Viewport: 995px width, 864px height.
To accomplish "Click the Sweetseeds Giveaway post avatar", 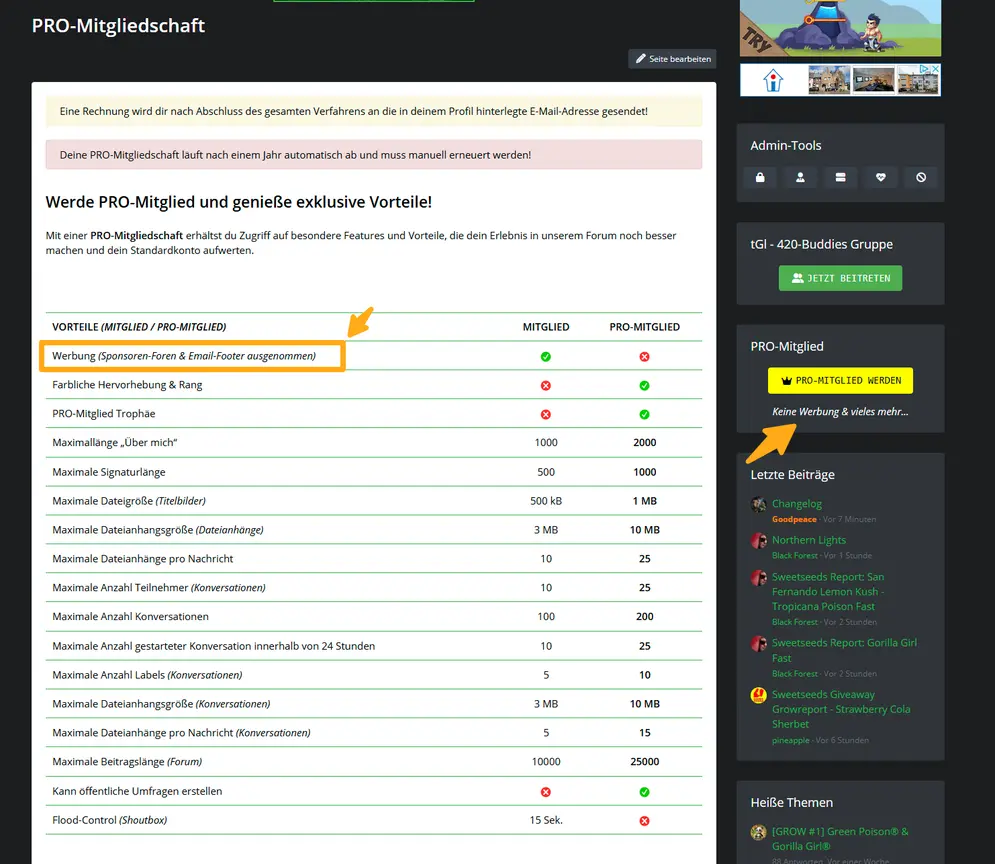I will pos(759,695).
